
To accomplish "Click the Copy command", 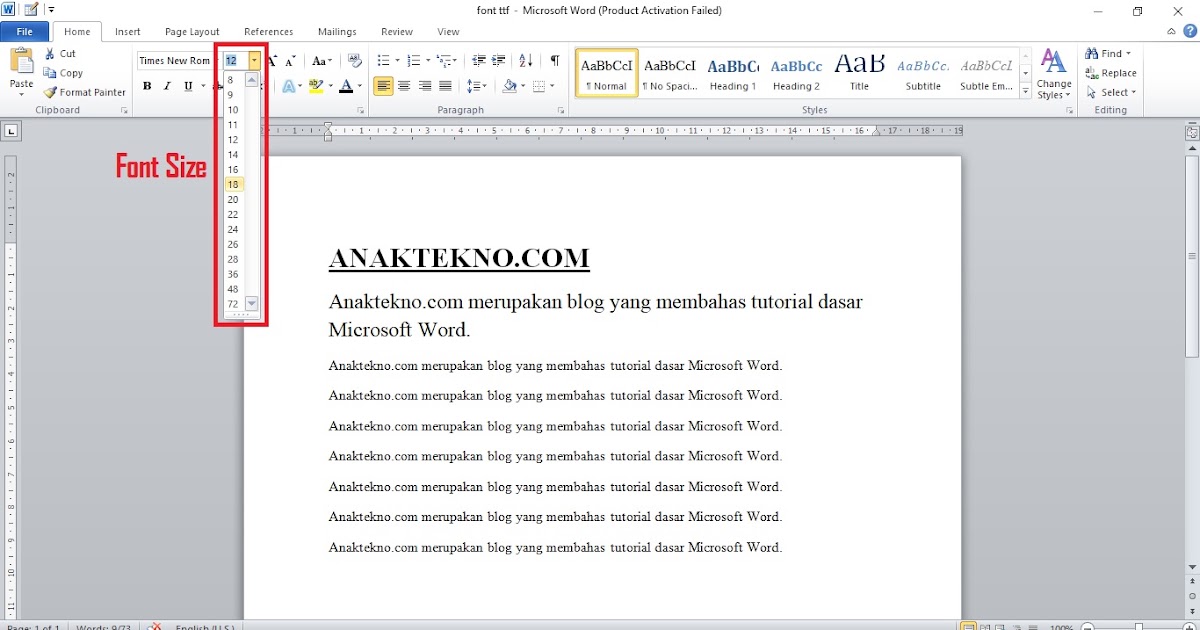I will point(63,73).
